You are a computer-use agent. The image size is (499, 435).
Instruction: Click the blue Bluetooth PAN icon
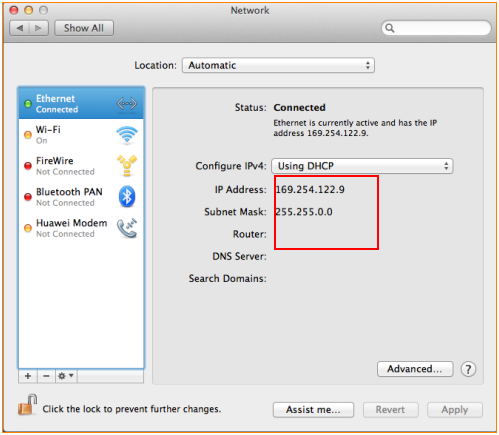click(x=127, y=196)
